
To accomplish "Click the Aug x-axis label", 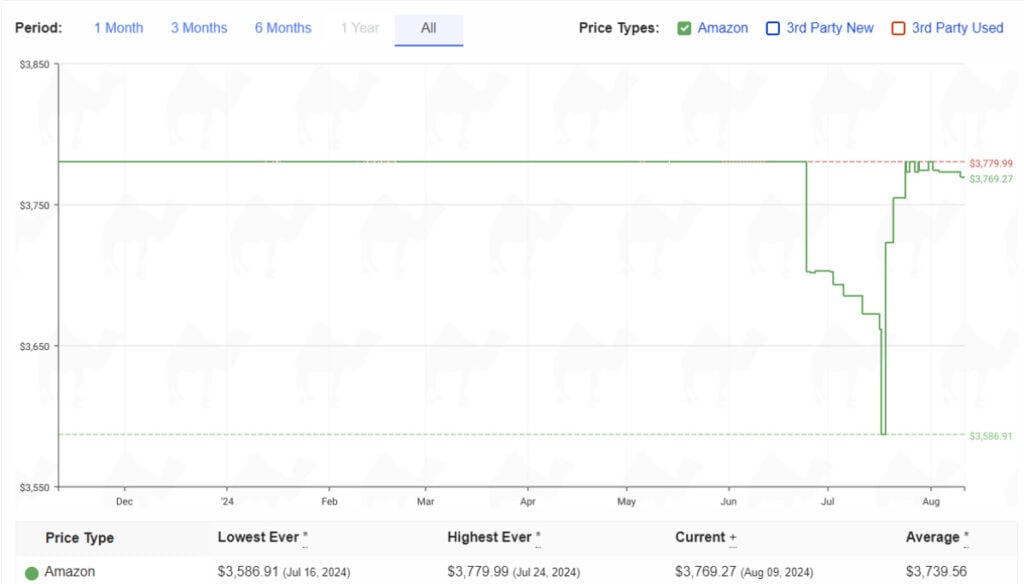I will [931, 502].
